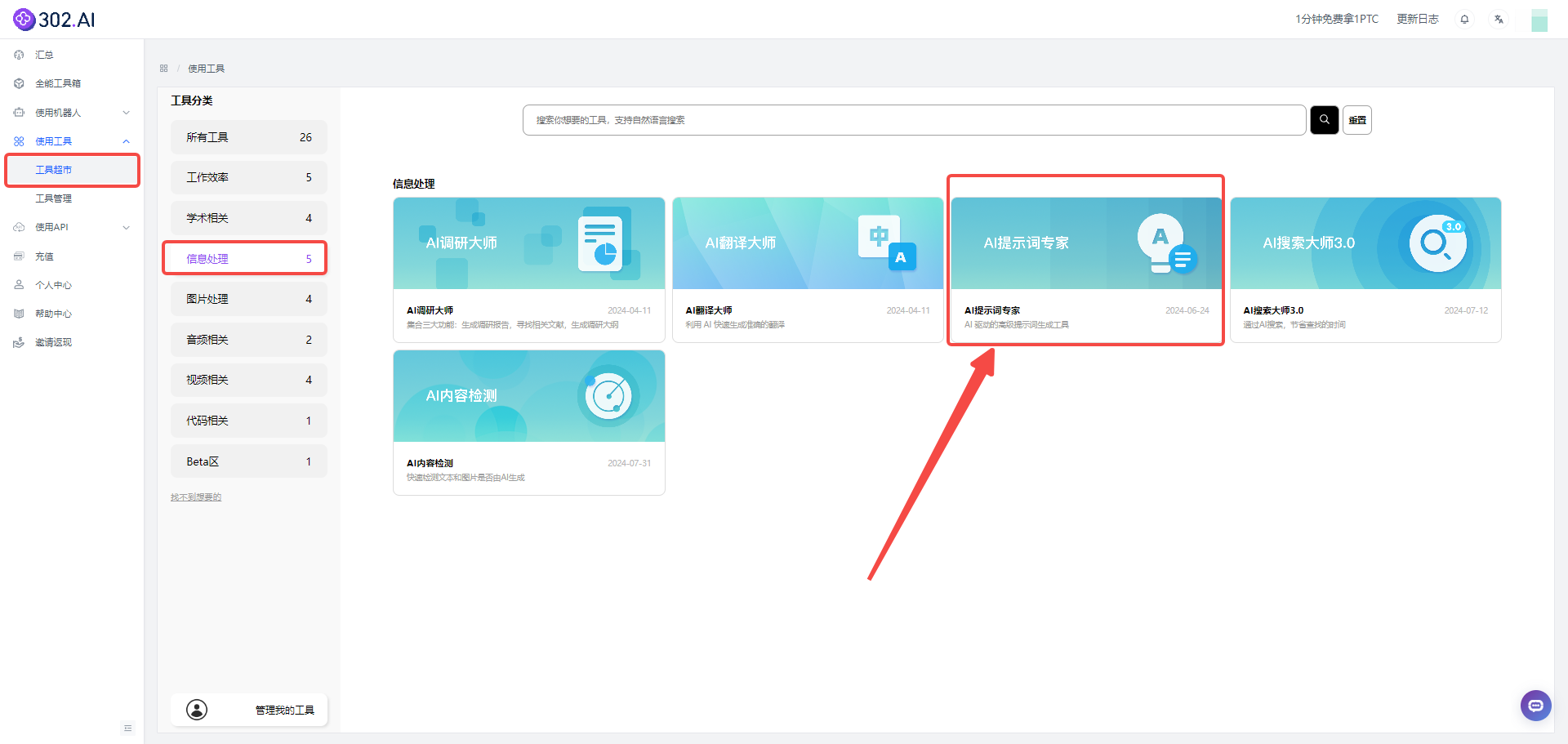Open AI翻译大师 tool card
This screenshot has height=744, width=1568.
click(808, 270)
